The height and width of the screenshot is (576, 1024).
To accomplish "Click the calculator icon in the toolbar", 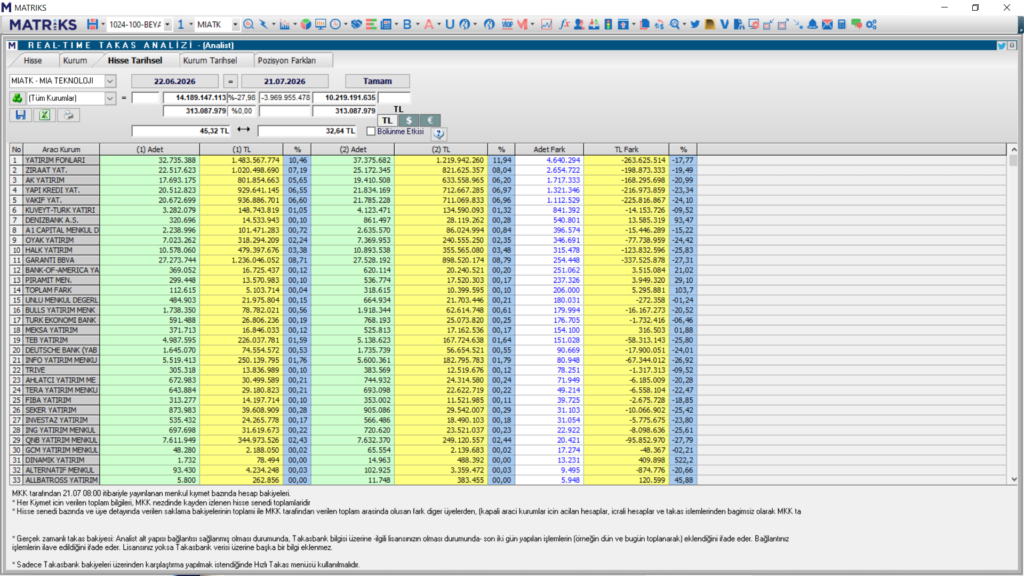I will pyautogui.click(x=842, y=24).
